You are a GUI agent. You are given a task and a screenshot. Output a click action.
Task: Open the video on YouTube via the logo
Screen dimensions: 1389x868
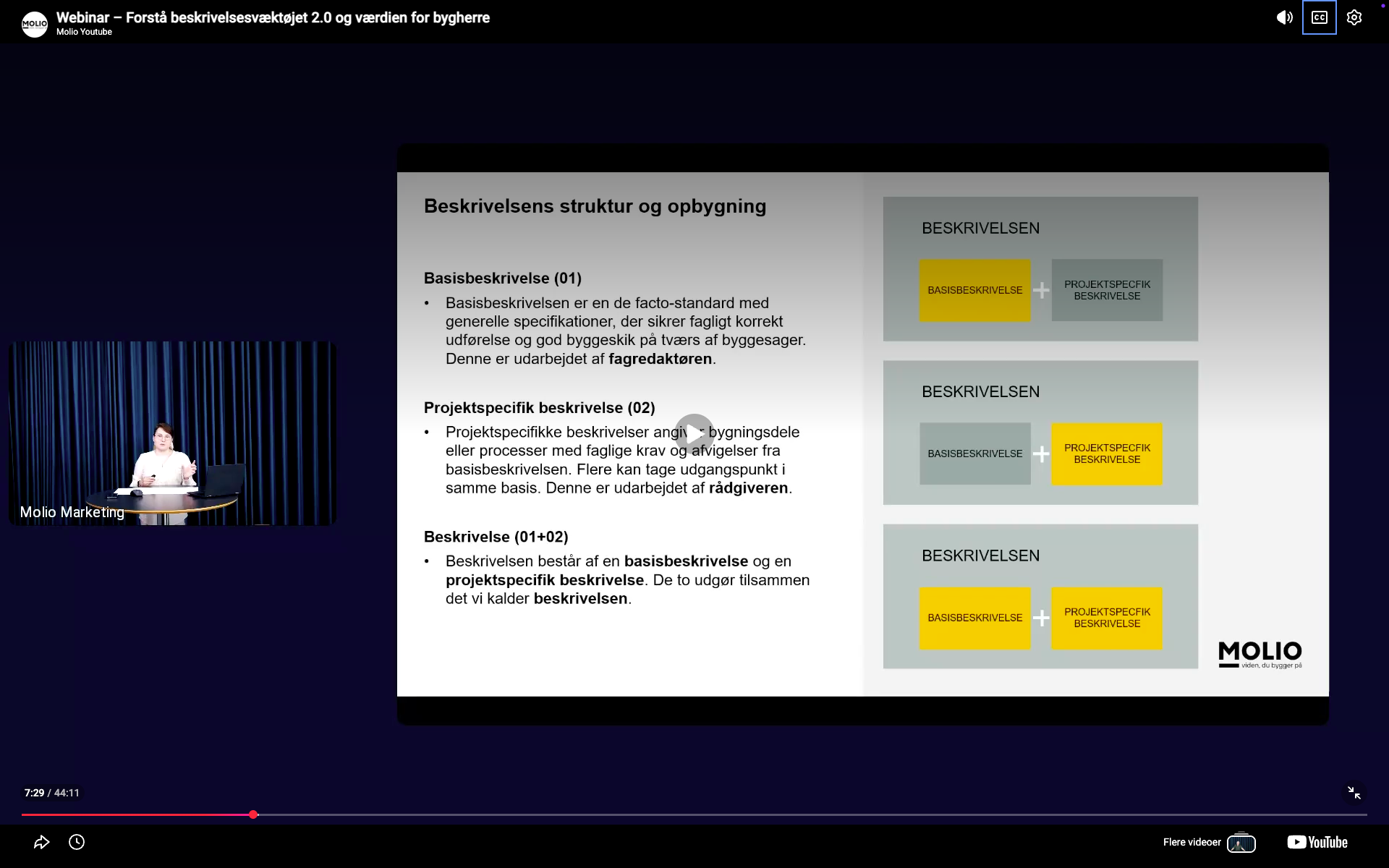(x=1317, y=842)
